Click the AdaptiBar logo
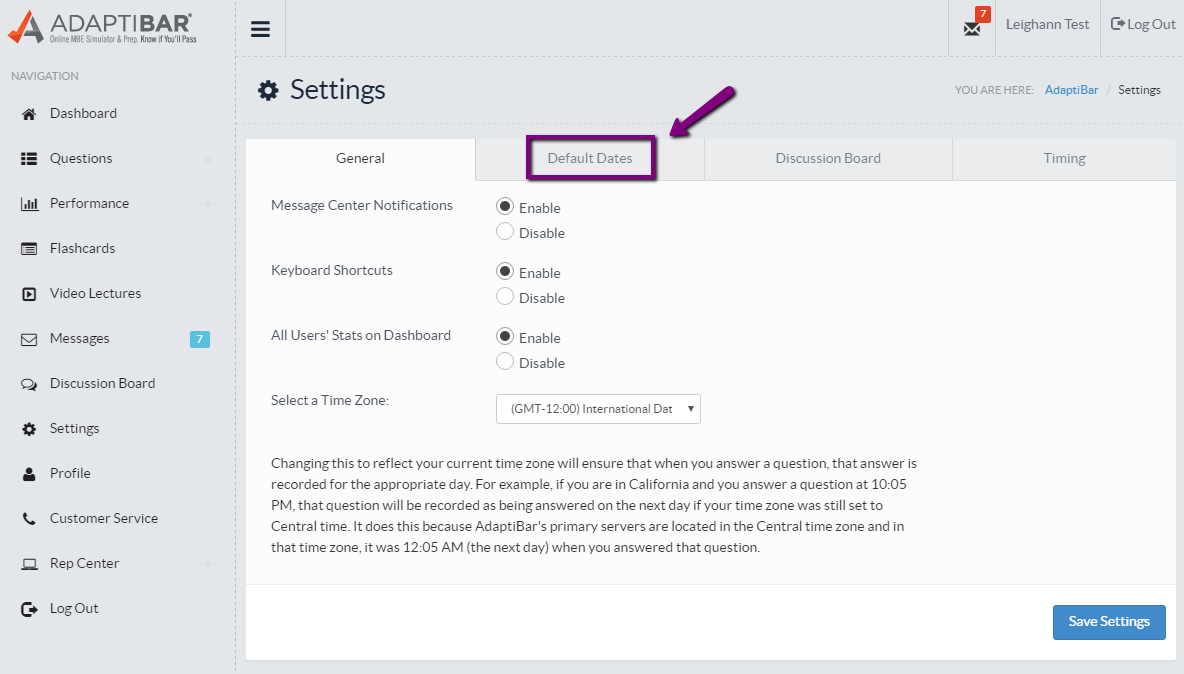The width and height of the screenshot is (1184, 674). pos(100,28)
